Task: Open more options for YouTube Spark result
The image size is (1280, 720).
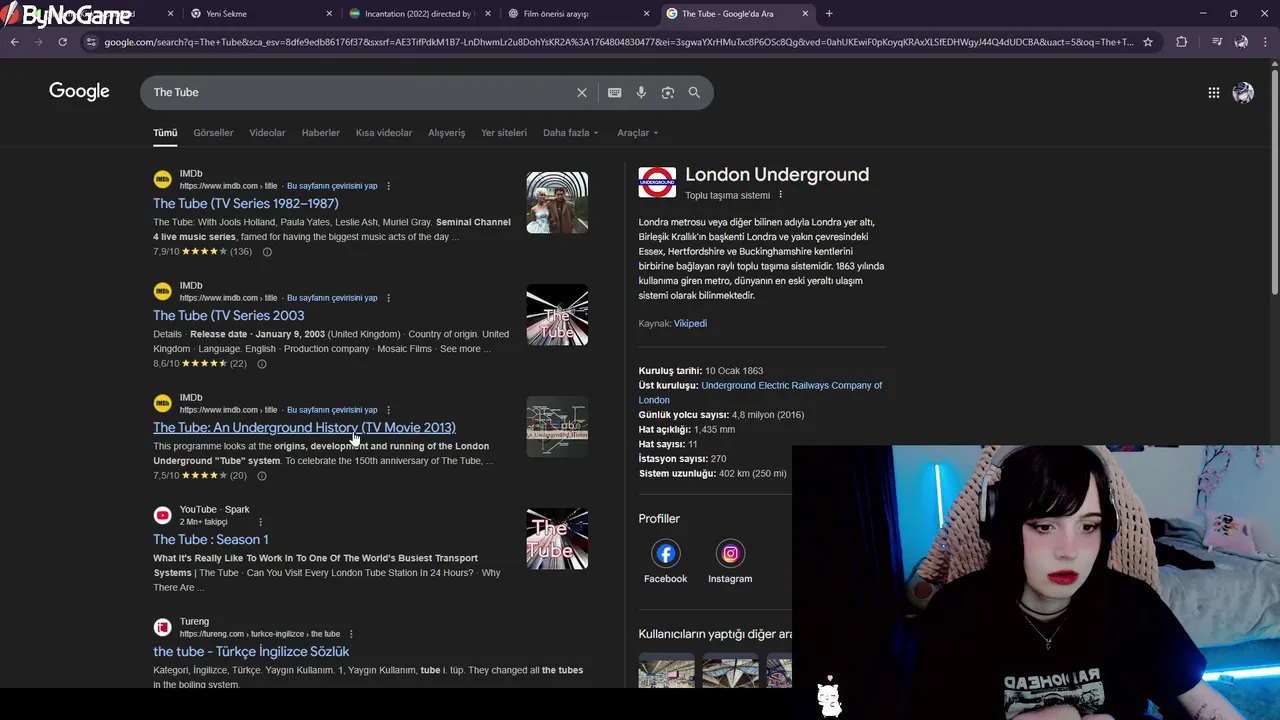Action: coord(260,522)
